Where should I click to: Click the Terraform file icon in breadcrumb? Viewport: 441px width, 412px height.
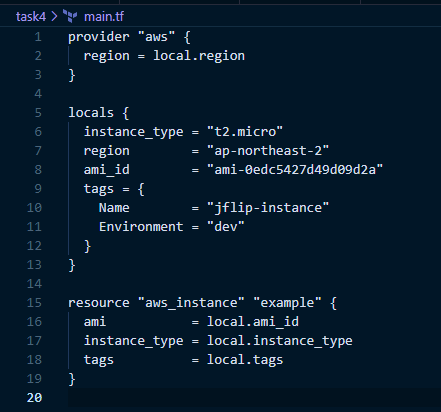70,16
